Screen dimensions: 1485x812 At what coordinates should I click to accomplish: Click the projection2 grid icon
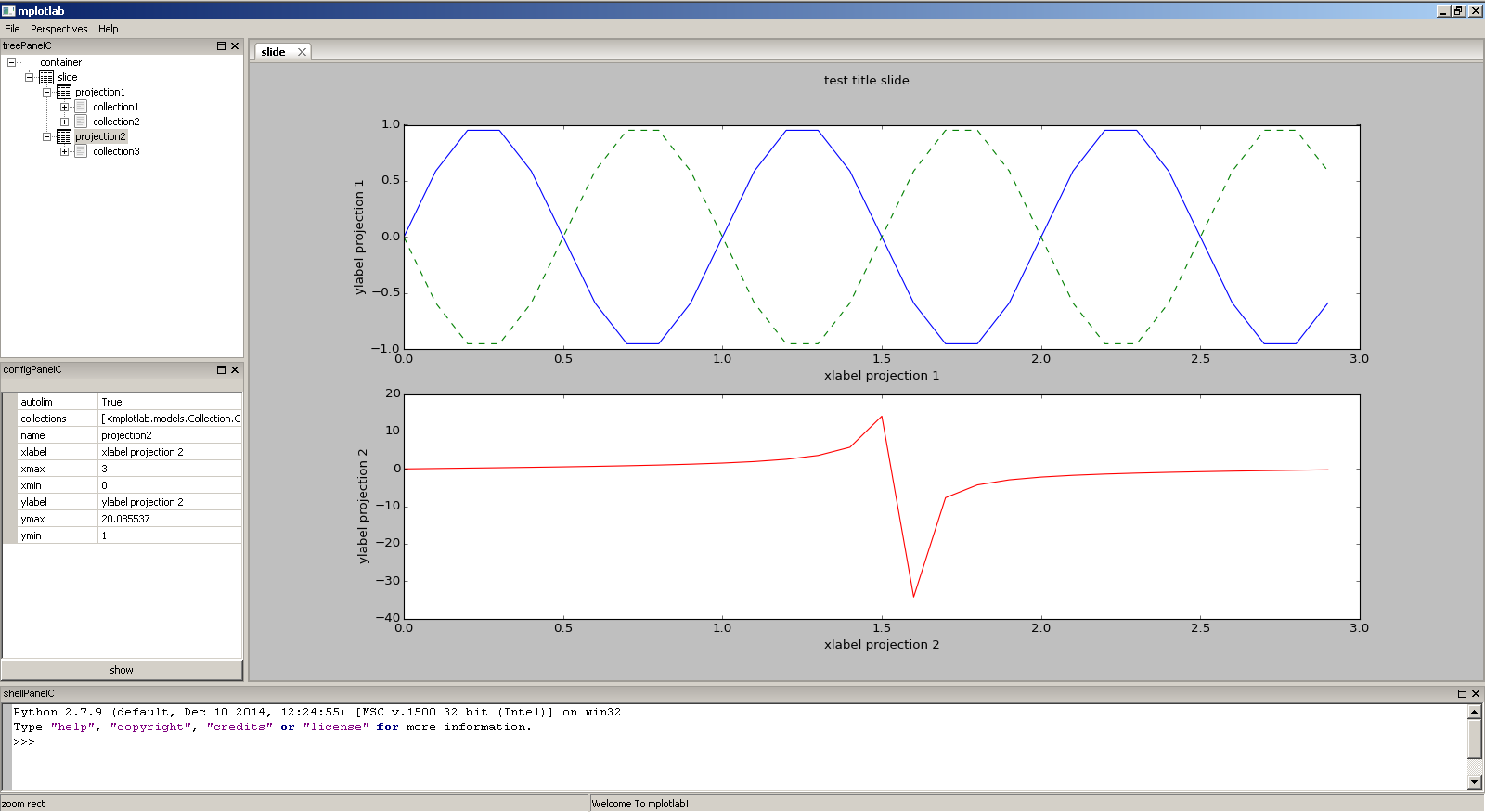tap(64, 136)
